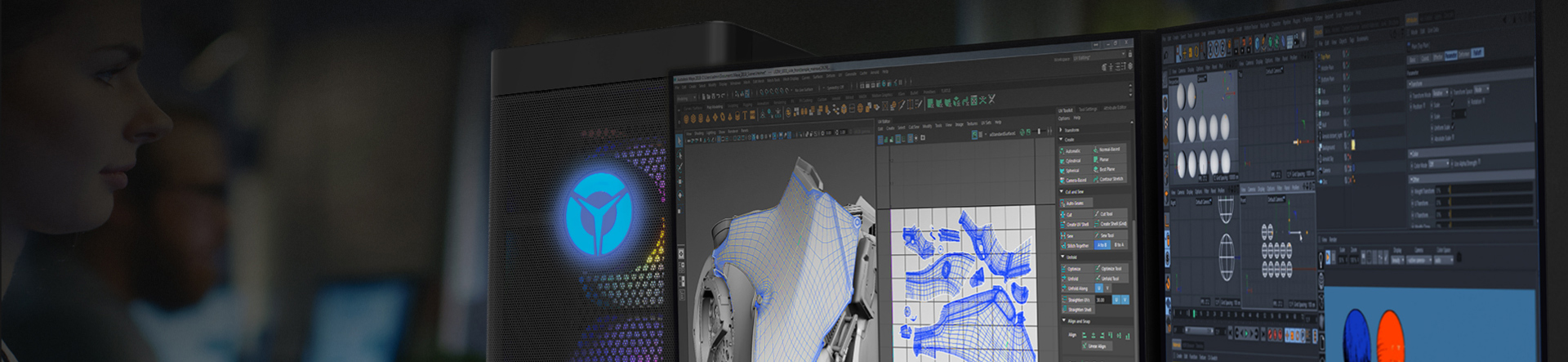Toggle V next to Unfold Along
Viewport: 1568px width, 362px height.
pyautogui.click(x=1108, y=288)
